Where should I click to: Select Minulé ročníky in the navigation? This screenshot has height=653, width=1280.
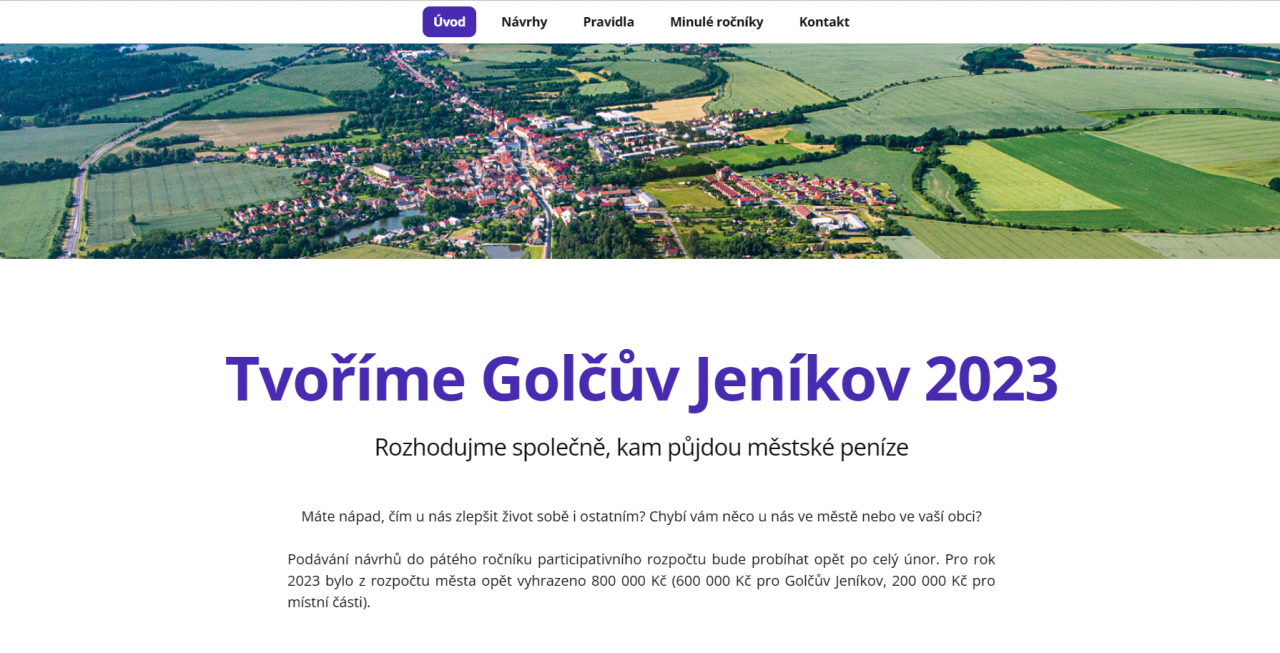coord(716,22)
